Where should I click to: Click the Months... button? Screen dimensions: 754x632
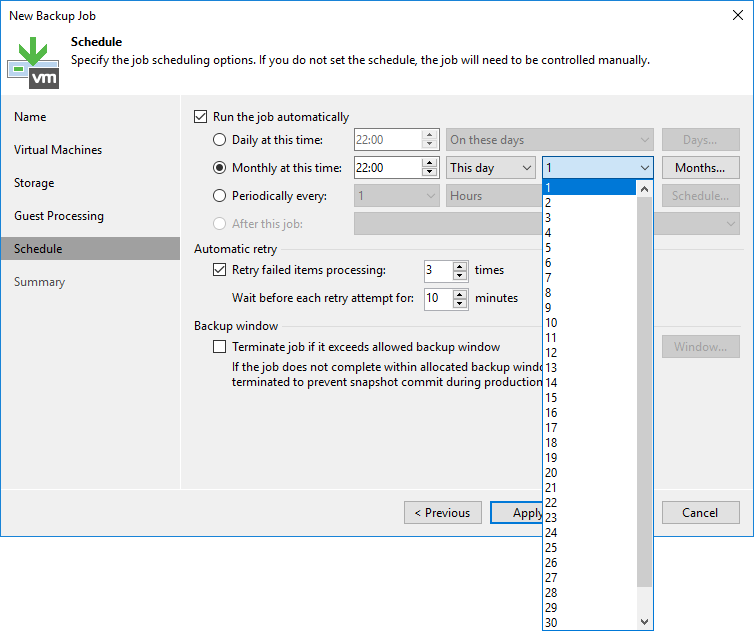click(x=700, y=168)
